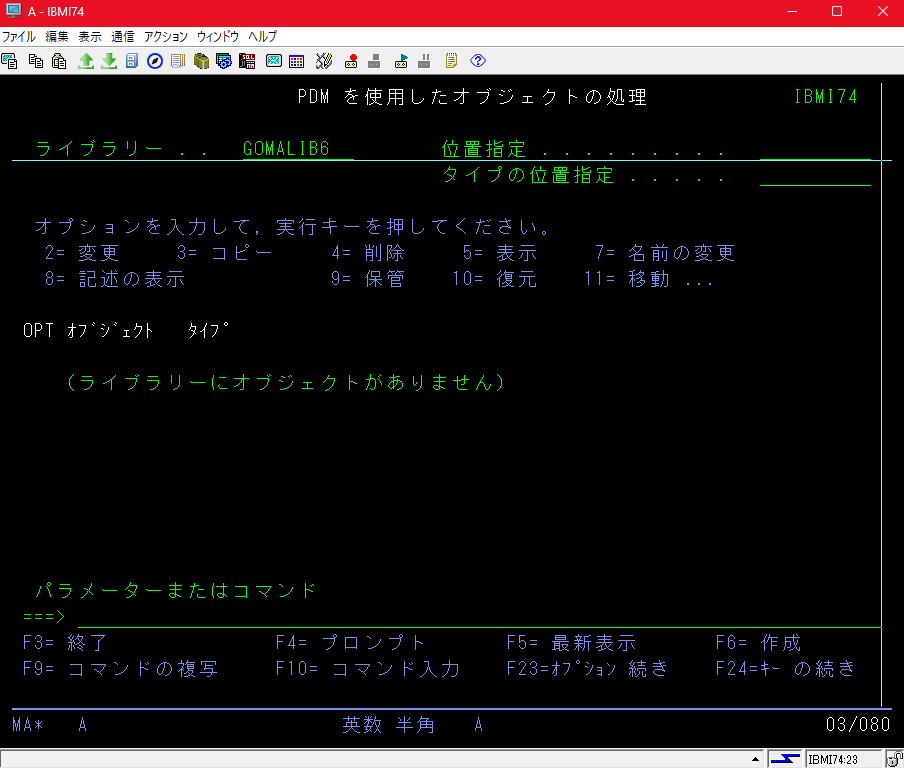Screen dimensions: 904x768
Task: Open the ヘルプ menu
Action: tap(262, 36)
